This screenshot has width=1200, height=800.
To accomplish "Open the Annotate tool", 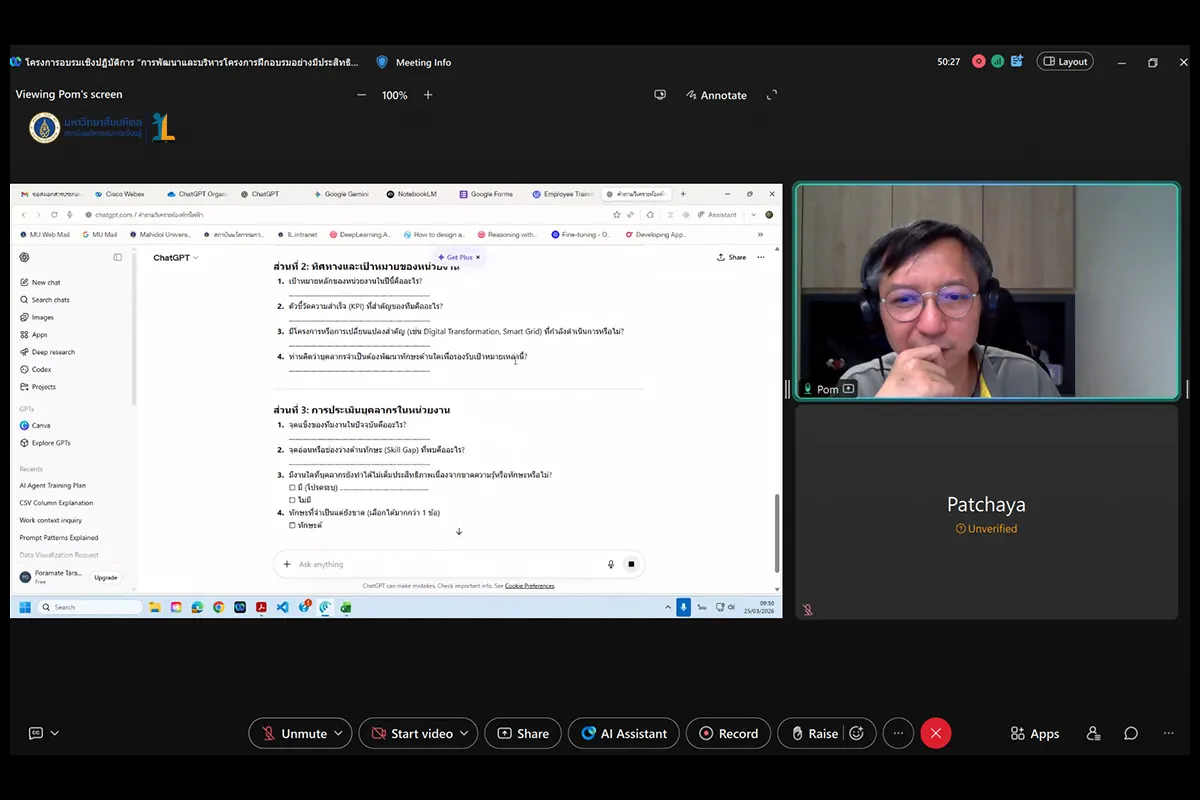I will point(716,95).
